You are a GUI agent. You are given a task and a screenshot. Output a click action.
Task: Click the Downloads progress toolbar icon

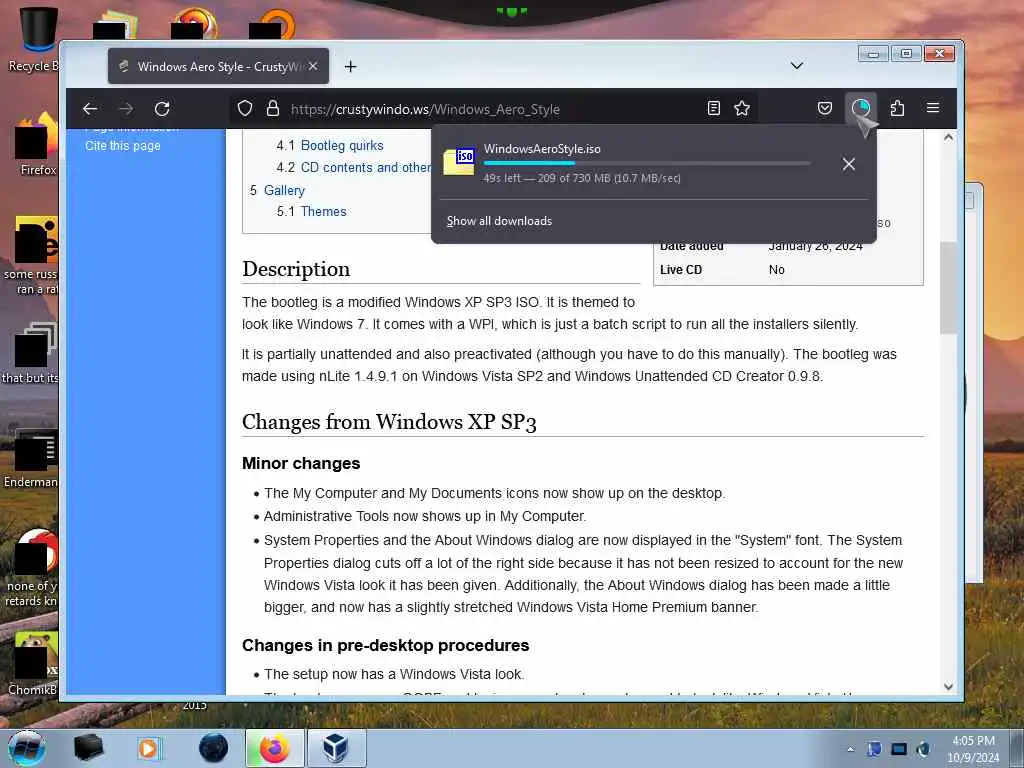tap(861, 108)
